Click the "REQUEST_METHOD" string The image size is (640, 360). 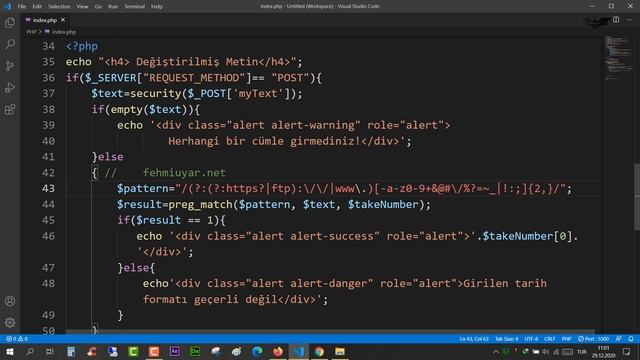point(194,78)
